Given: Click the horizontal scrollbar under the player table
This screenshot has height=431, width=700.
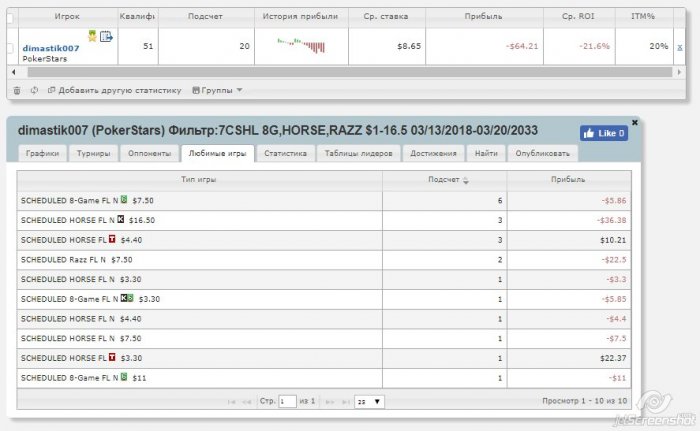Looking at the screenshot, I should 350,72.
